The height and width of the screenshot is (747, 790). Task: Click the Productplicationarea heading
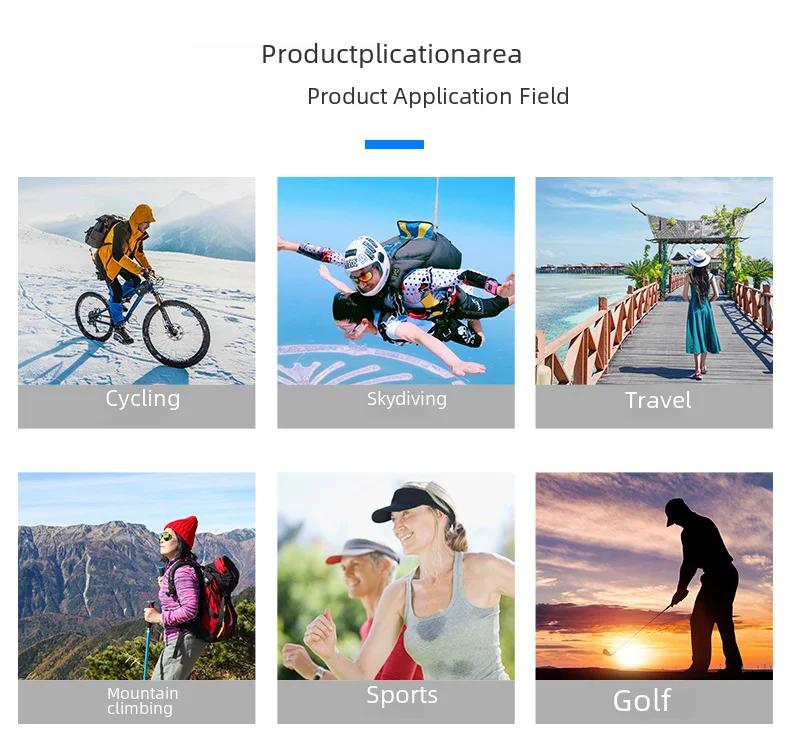[x=391, y=54]
